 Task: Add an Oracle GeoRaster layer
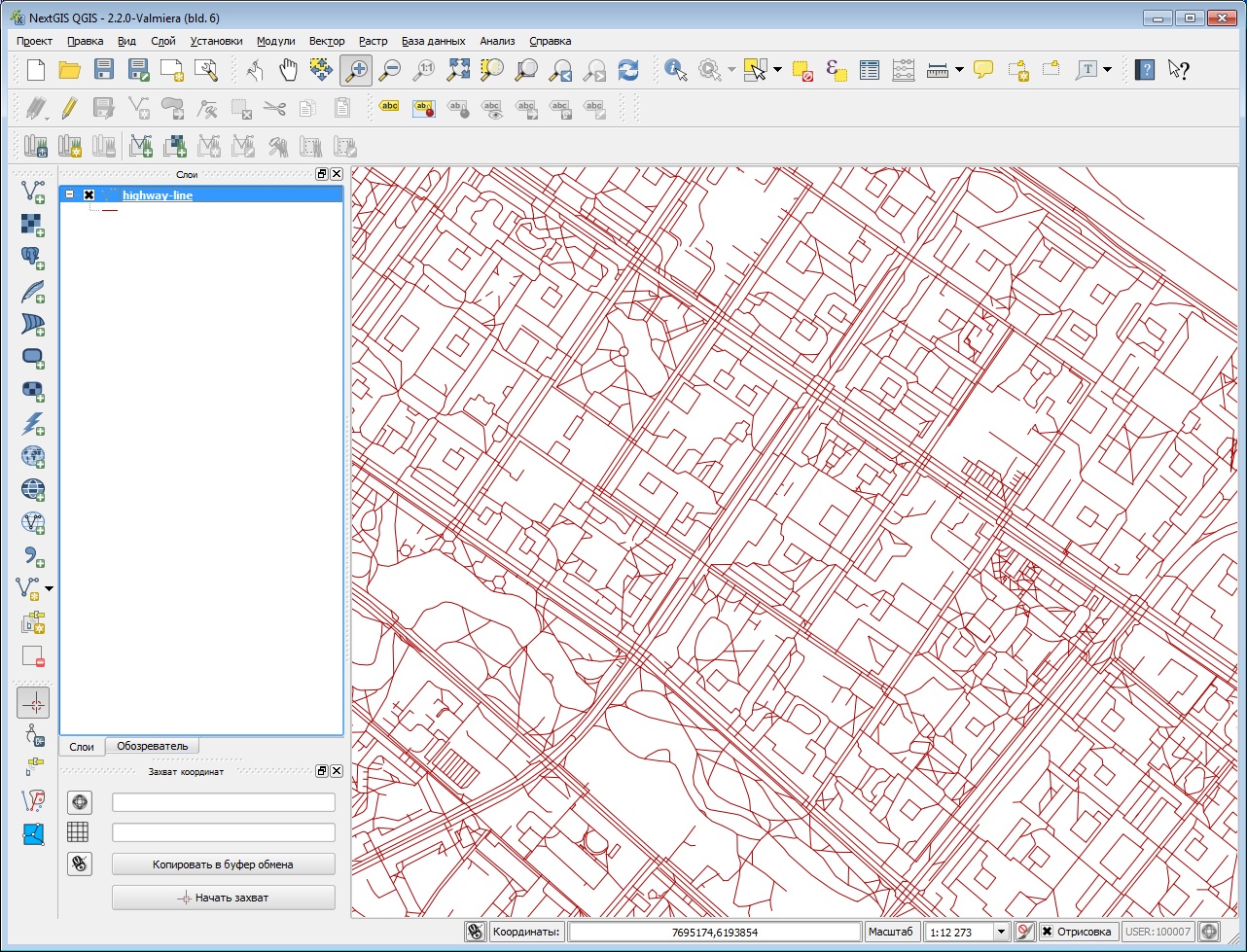coord(32,390)
